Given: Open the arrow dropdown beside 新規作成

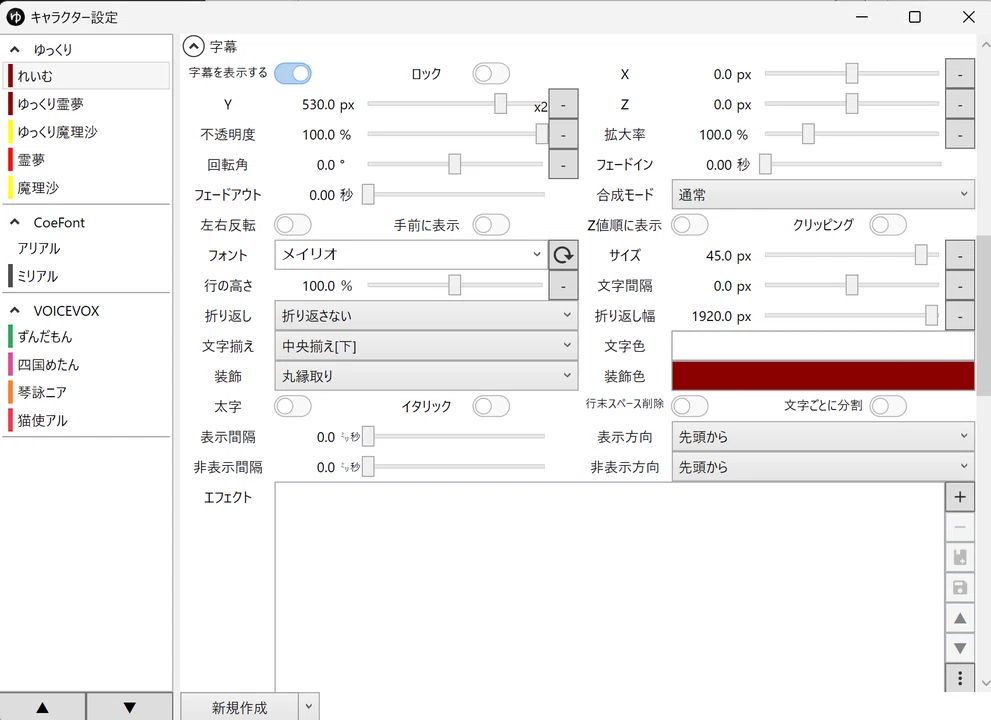Looking at the screenshot, I should tap(308, 706).
